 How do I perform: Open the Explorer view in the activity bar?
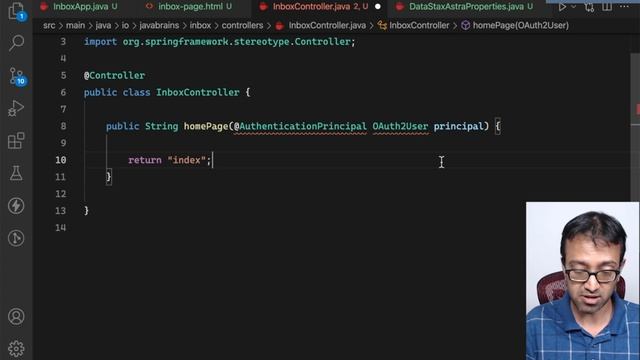pos(16,11)
